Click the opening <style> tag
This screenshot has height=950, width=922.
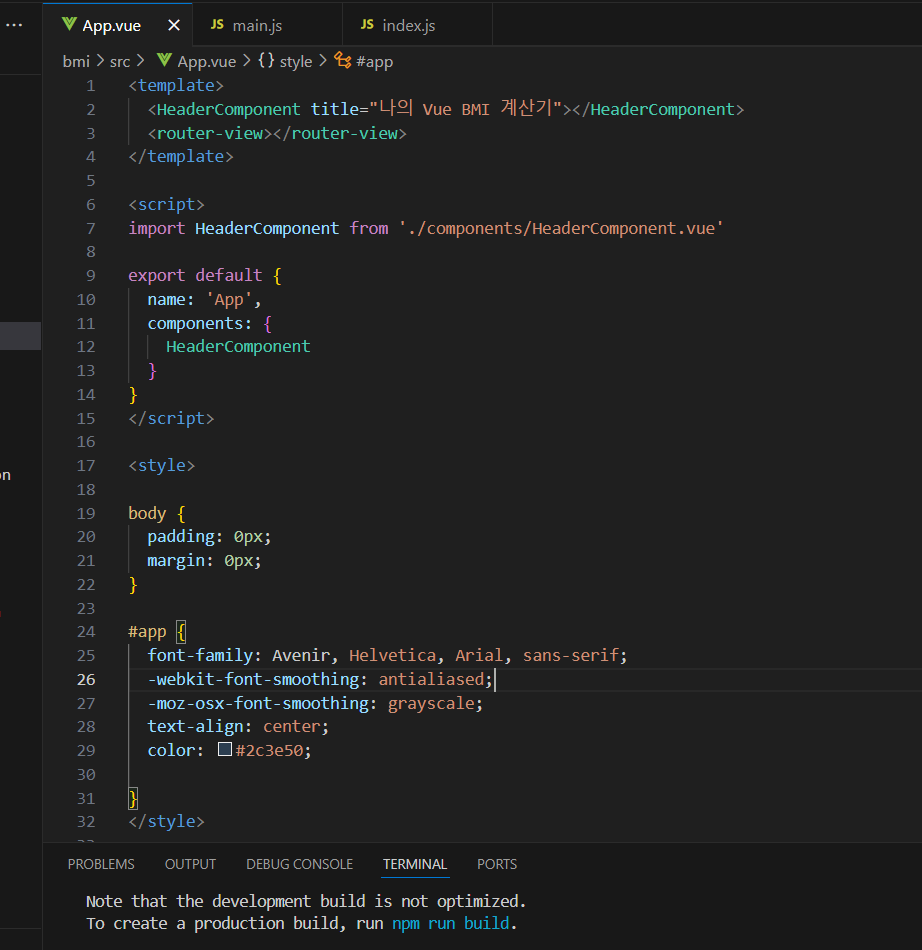point(161,465)
